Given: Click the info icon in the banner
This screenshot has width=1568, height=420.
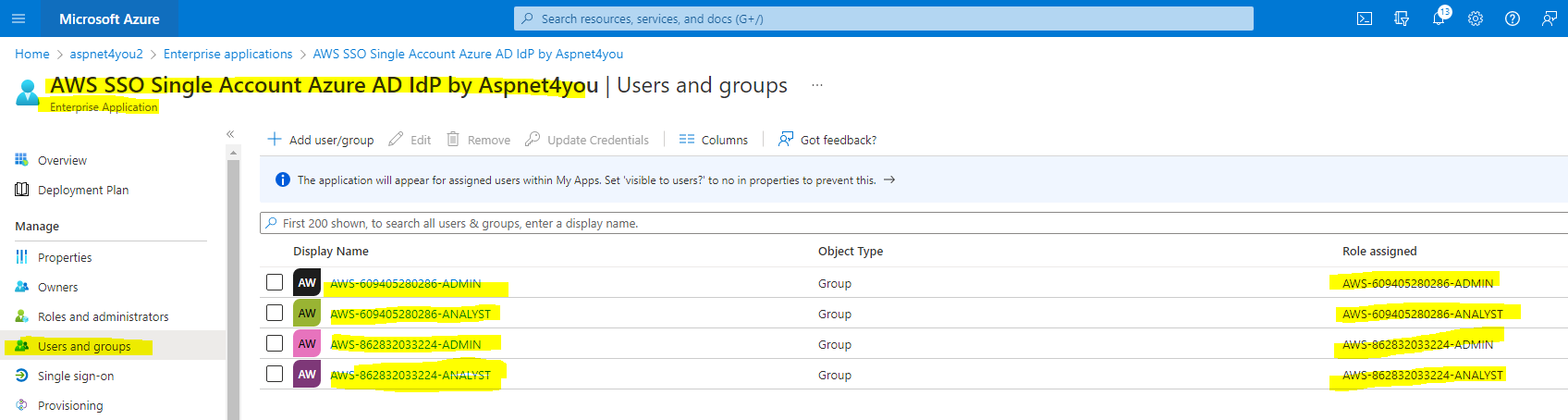Looking at the screenshot, I should 283,179.
